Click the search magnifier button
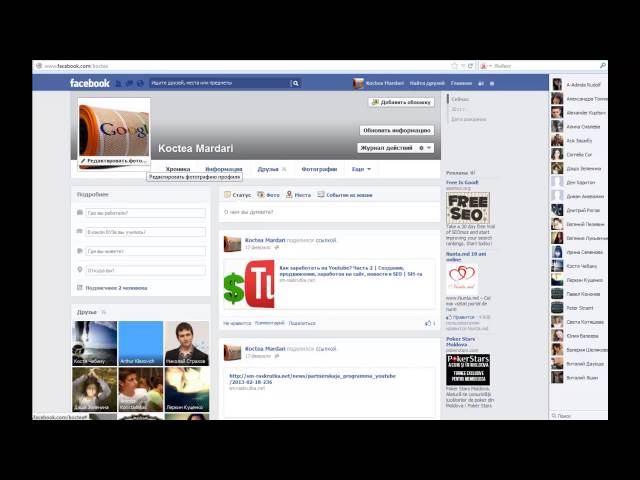This screenshot has height=480, width=640. point(296,83)
